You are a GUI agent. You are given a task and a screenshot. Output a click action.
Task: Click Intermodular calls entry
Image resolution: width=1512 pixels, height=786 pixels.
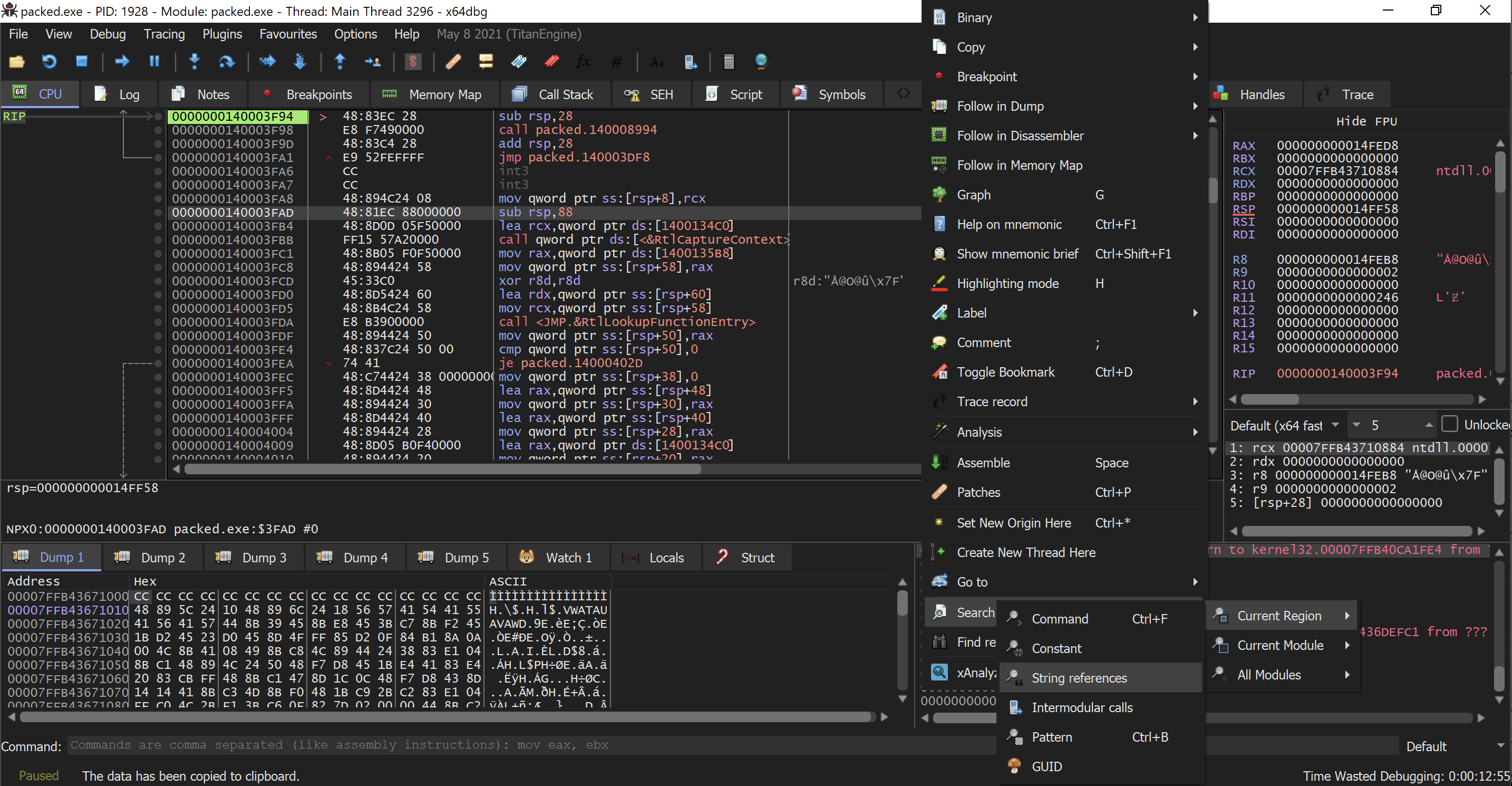point(1100,707)
